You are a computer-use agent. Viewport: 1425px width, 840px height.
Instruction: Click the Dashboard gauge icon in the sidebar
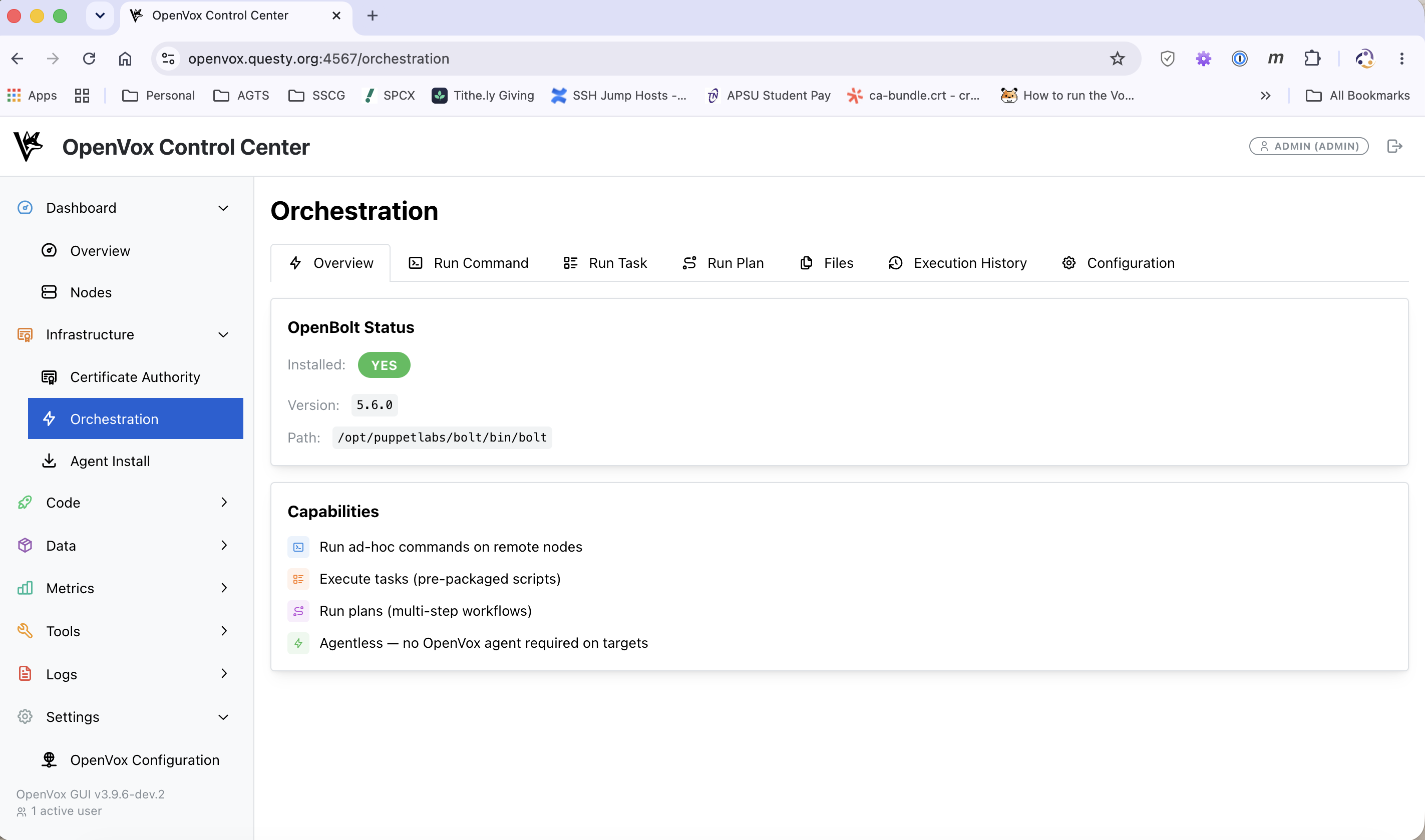(25, 208)
